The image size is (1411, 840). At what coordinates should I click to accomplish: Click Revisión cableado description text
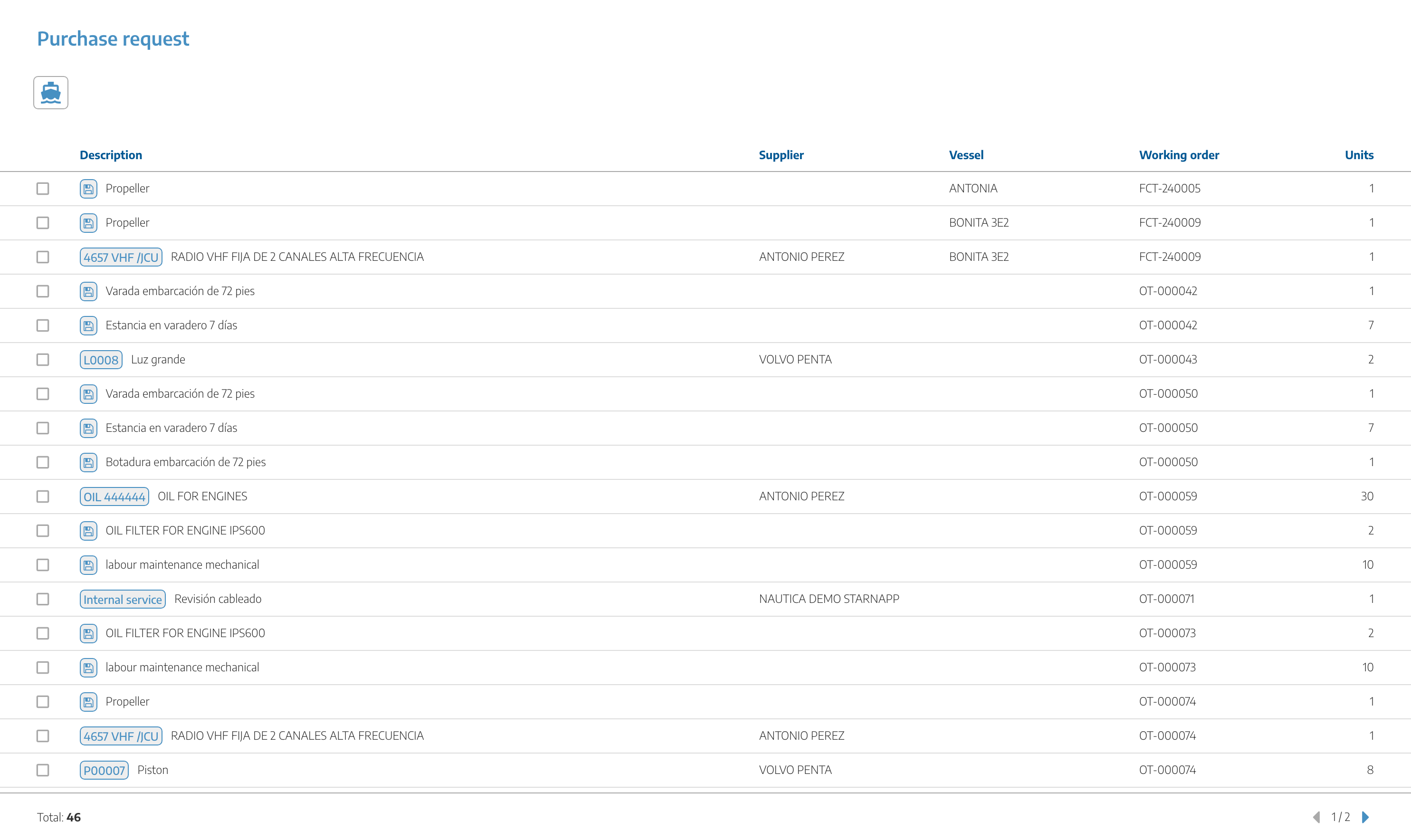pyautogui.click(x=218, y=599)
